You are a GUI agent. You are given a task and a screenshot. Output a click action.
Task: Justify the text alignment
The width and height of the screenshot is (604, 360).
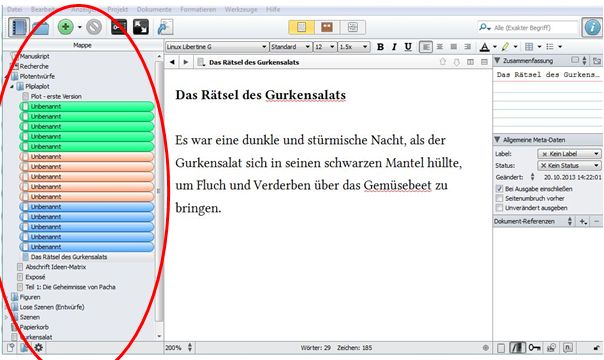pos(453,47)
